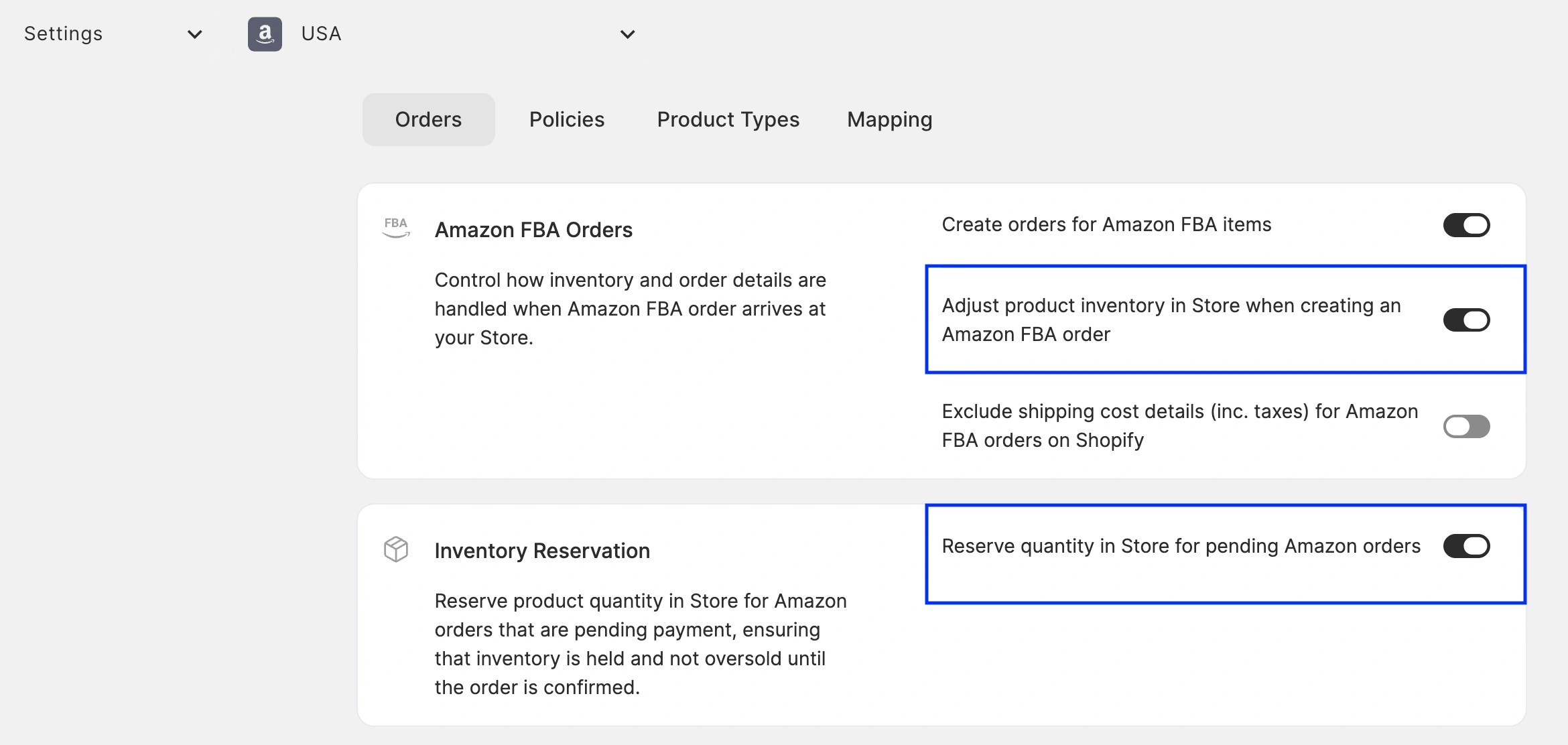
Task: Expand the Settings dropdown chevron
Action: (x=195, y=34)
